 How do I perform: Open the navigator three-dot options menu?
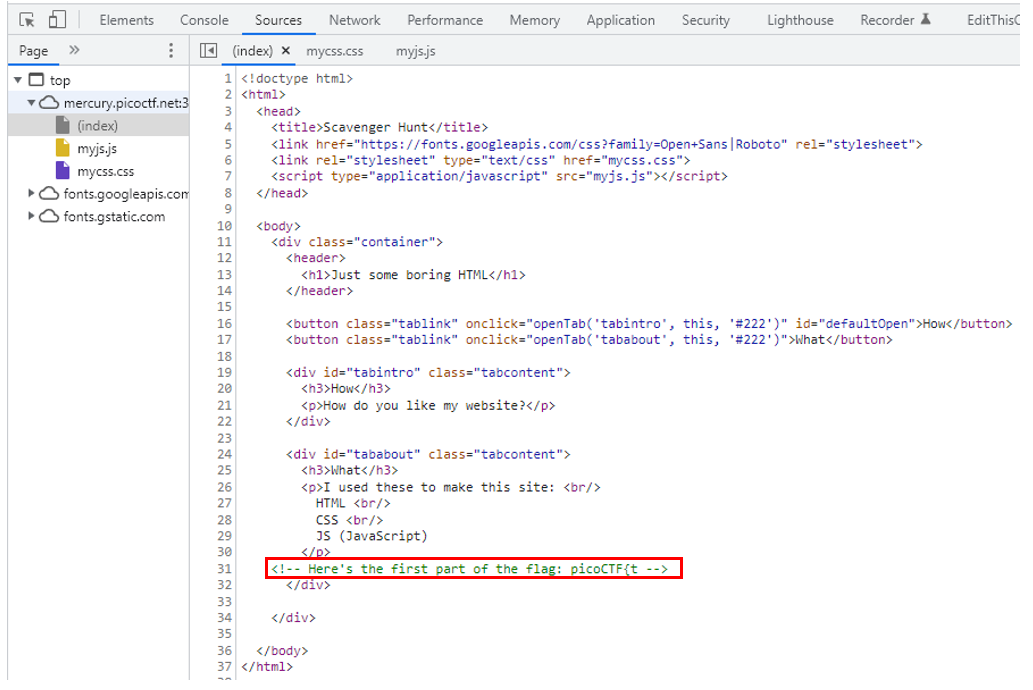point(171,51)
